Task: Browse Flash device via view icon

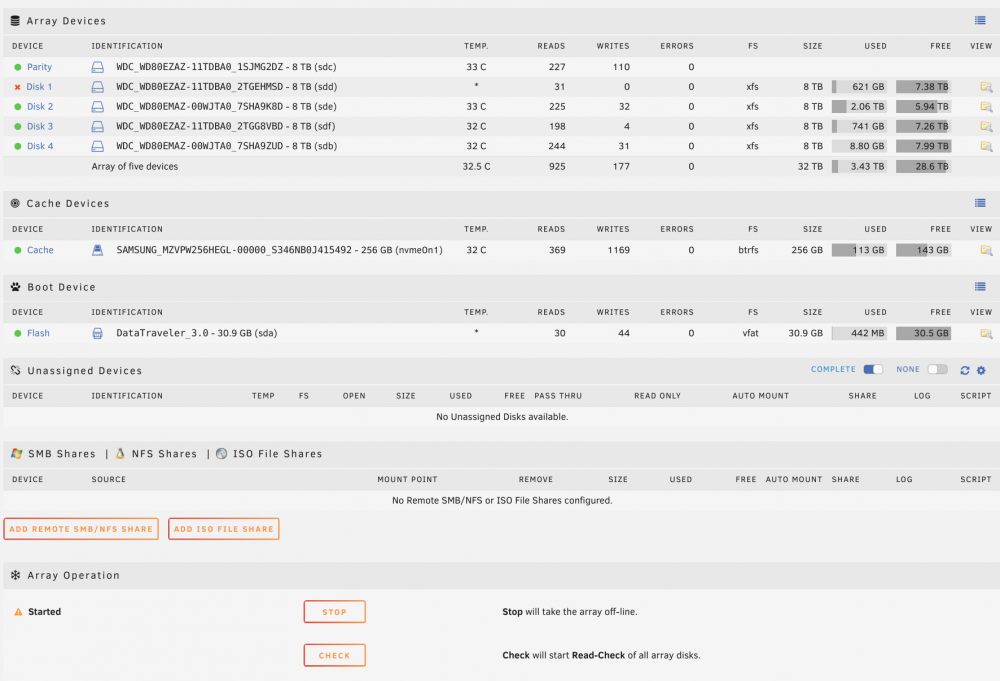Action: tap(986, 333)
